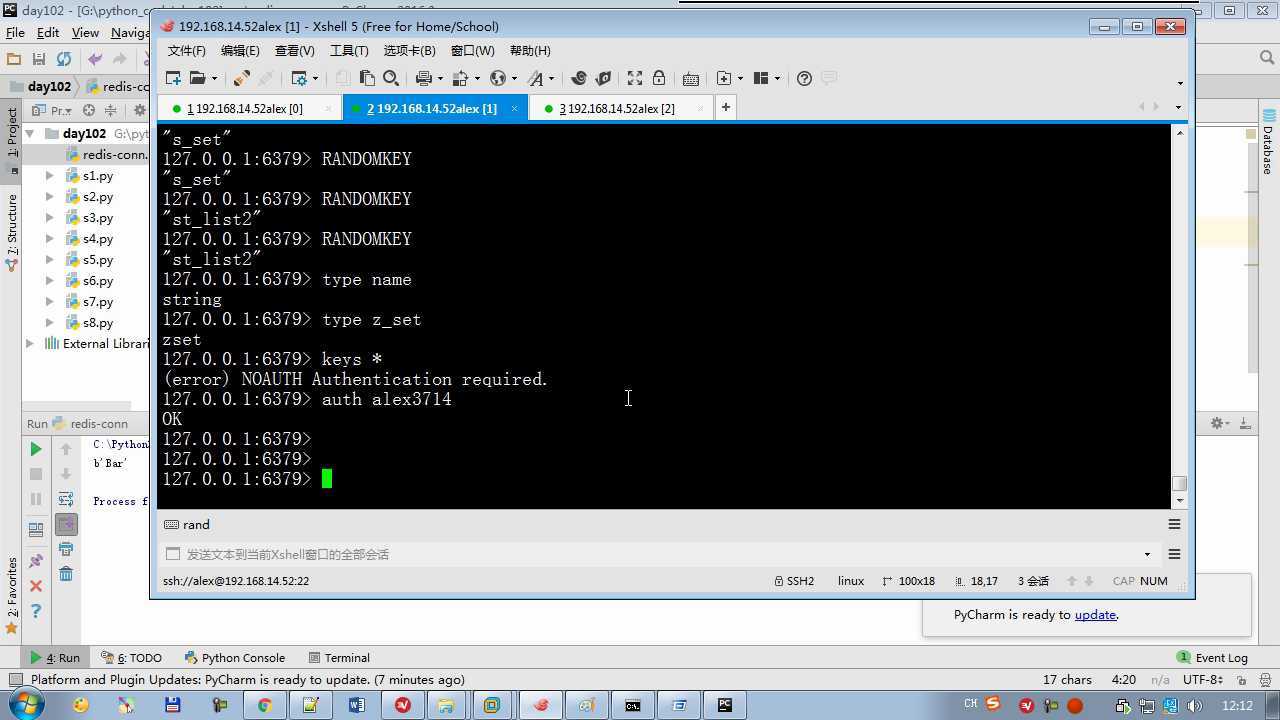
Task: Click the Windows Start button
Action: [24, 705]
